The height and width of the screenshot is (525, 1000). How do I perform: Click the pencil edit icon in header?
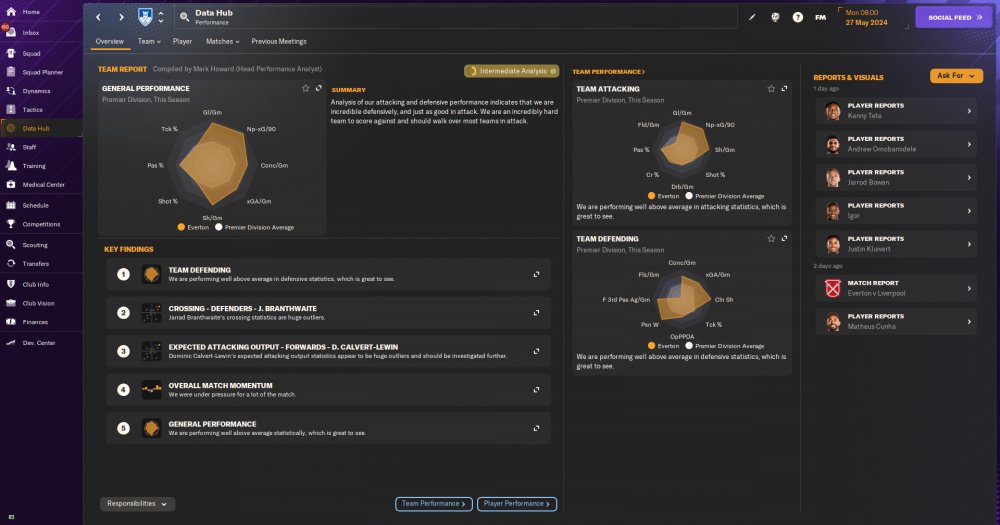(752, 17)
